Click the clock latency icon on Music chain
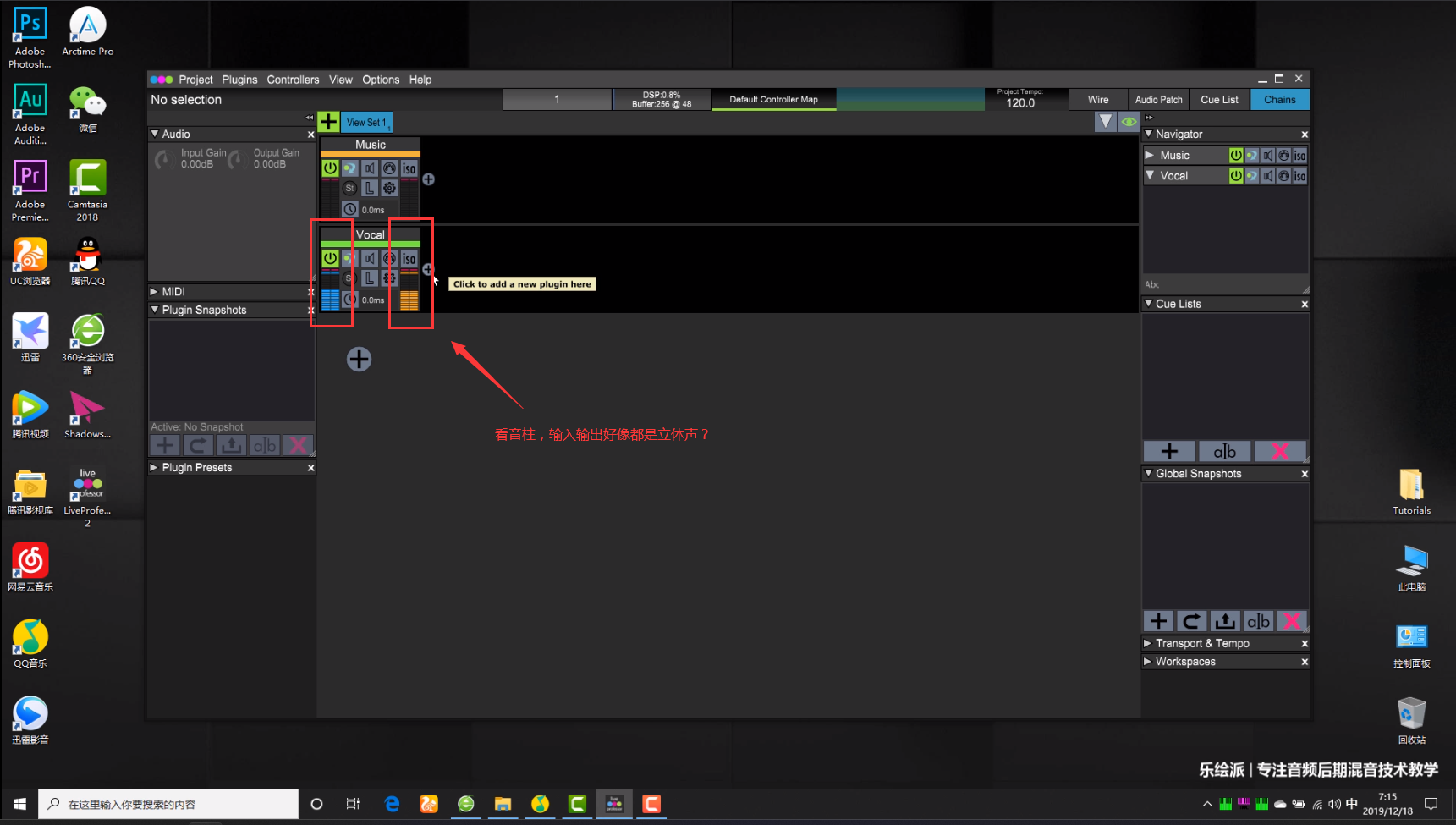Screen dimensions: 1456x825 [x=349, y=209]
